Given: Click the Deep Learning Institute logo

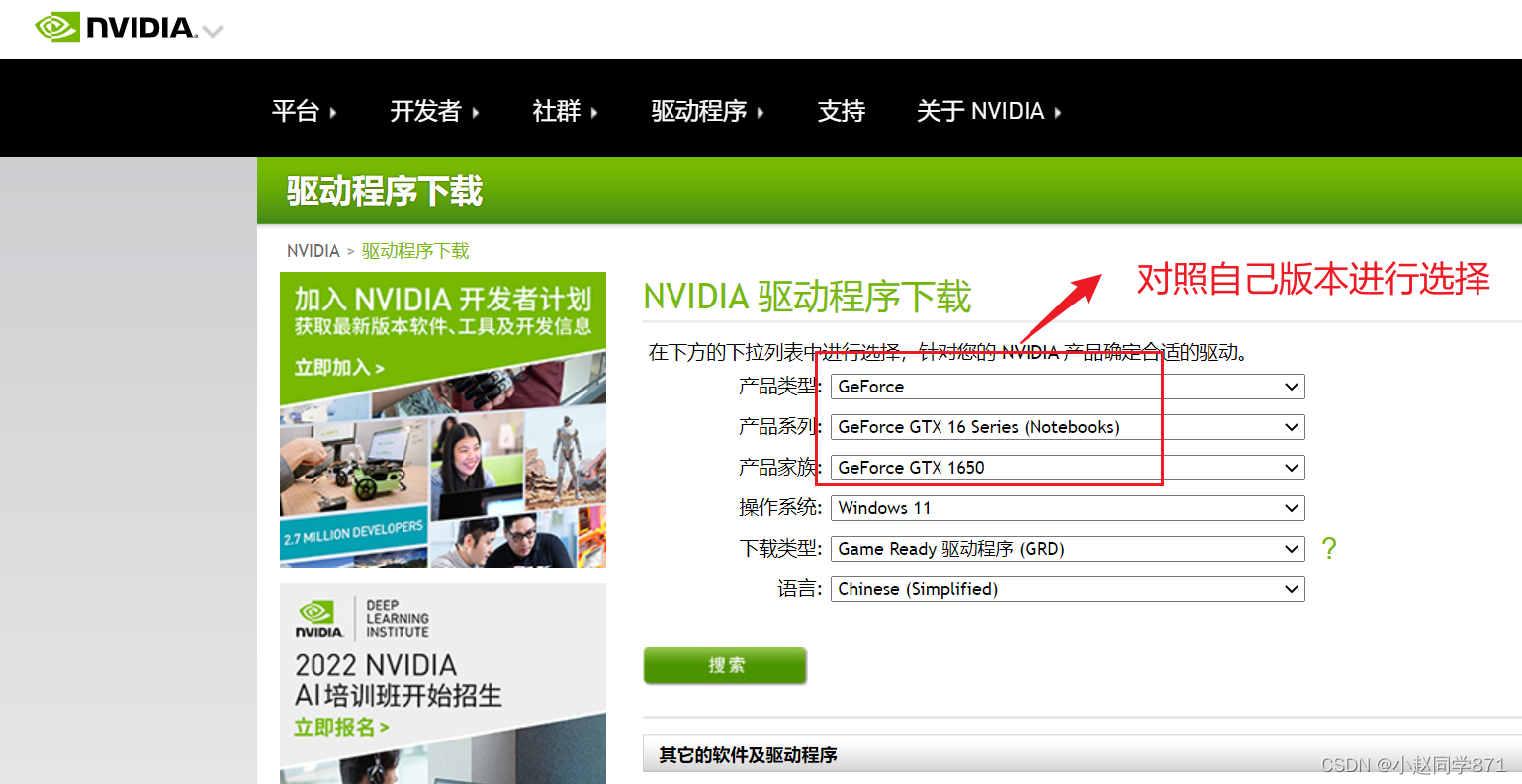Looking at the screenshot, I should tap(363, 619).
